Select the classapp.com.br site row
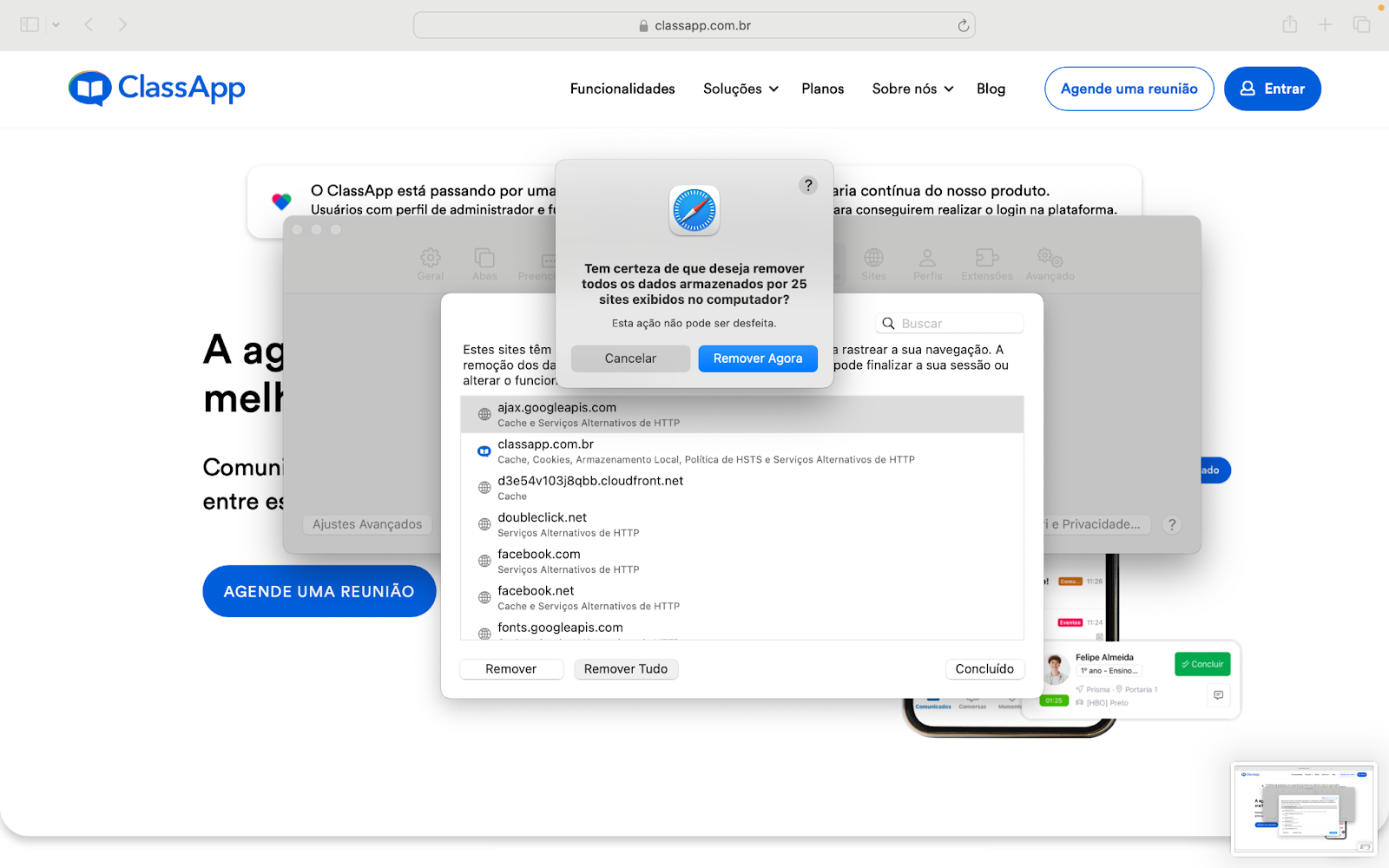The image size is (1389, 868). tap(742, 451)
